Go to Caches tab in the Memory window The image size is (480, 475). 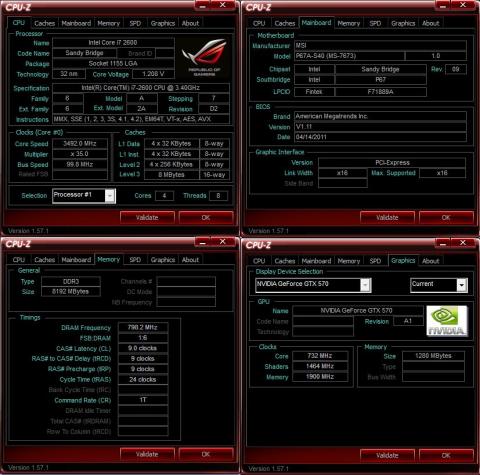[45, 260]
